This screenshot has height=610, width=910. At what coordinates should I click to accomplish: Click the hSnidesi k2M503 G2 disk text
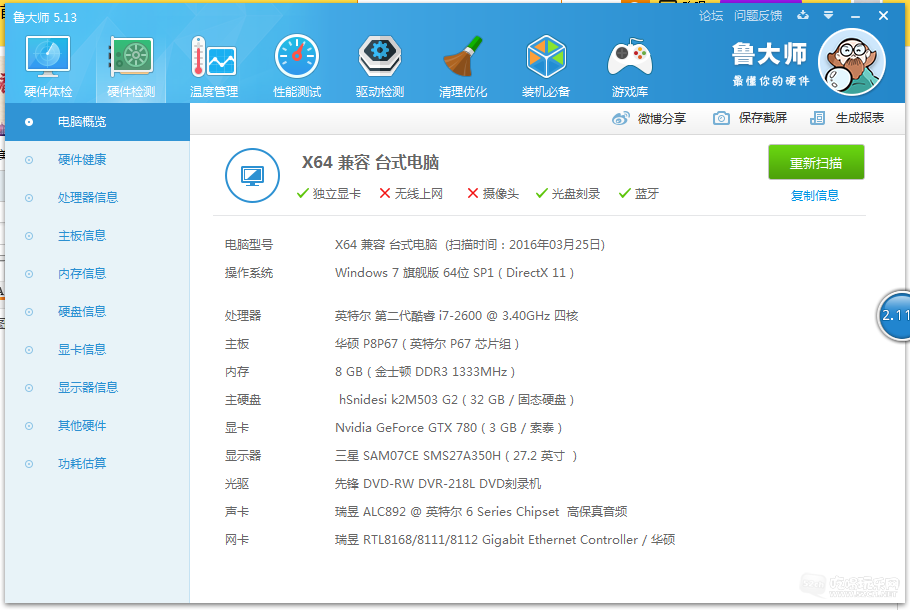tap(457, 400)
